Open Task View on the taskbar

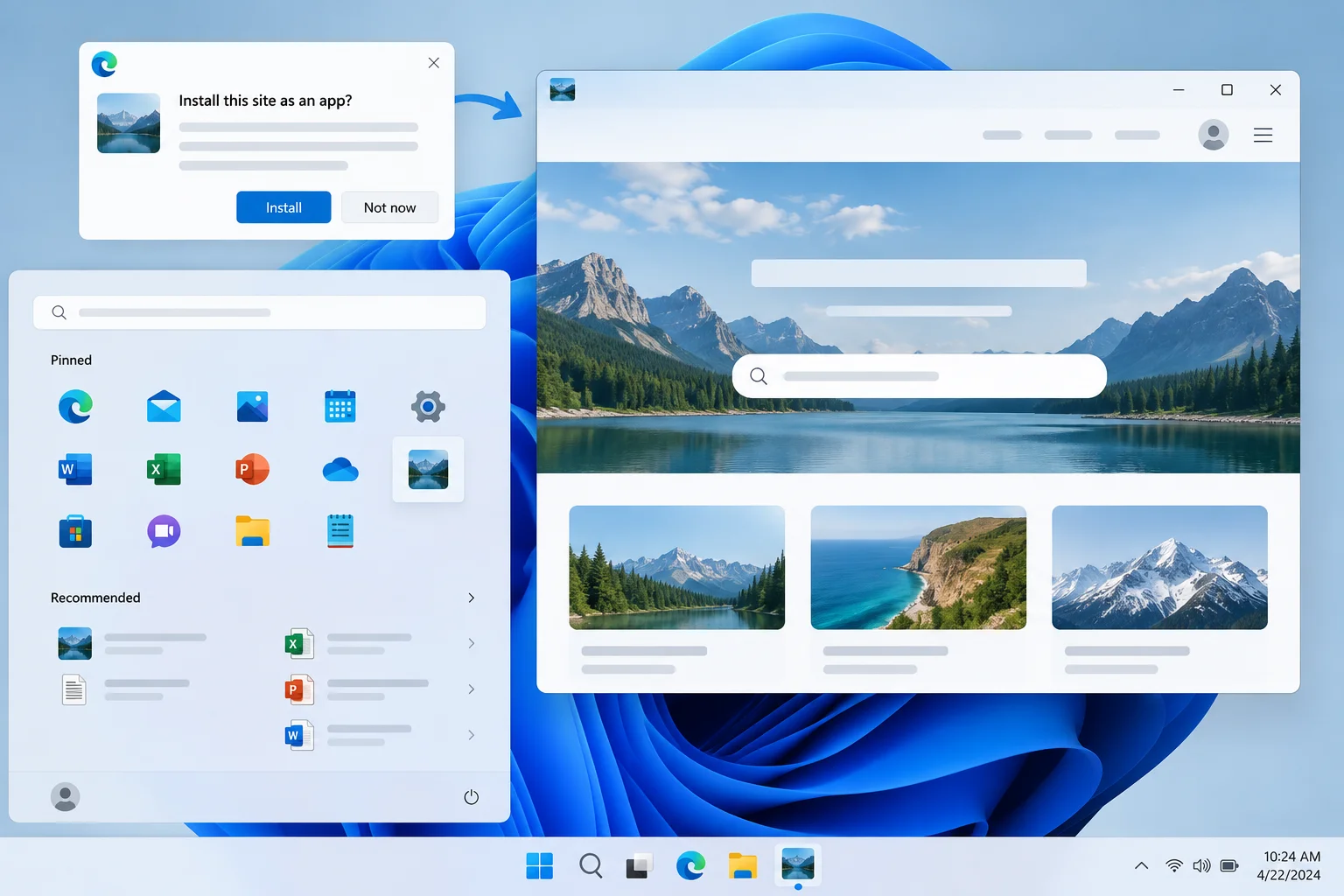tap(640, 866)
